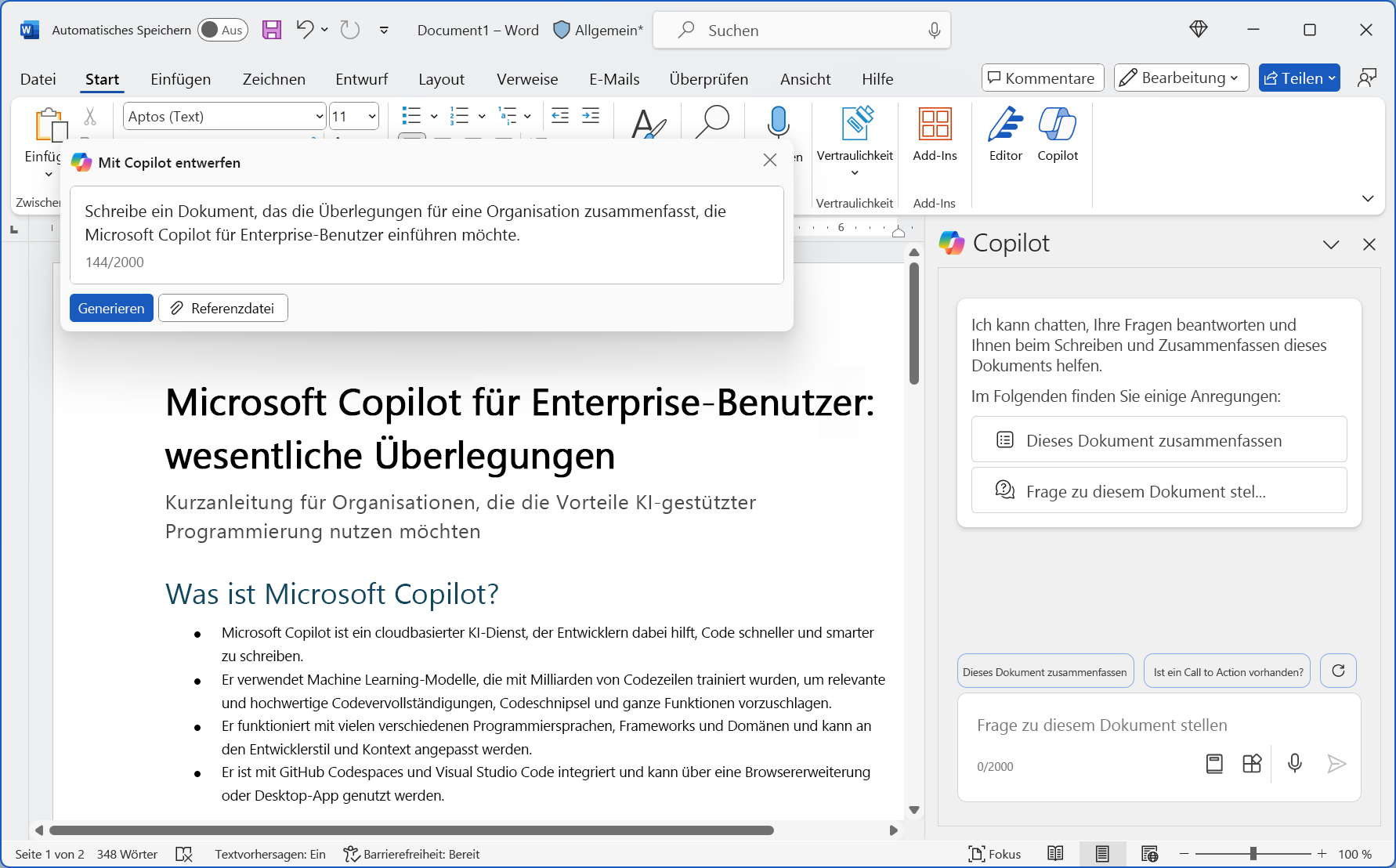Adjust the zoom slider handle
This screenshot has width=1396, height=868.
coord(1253,854)
